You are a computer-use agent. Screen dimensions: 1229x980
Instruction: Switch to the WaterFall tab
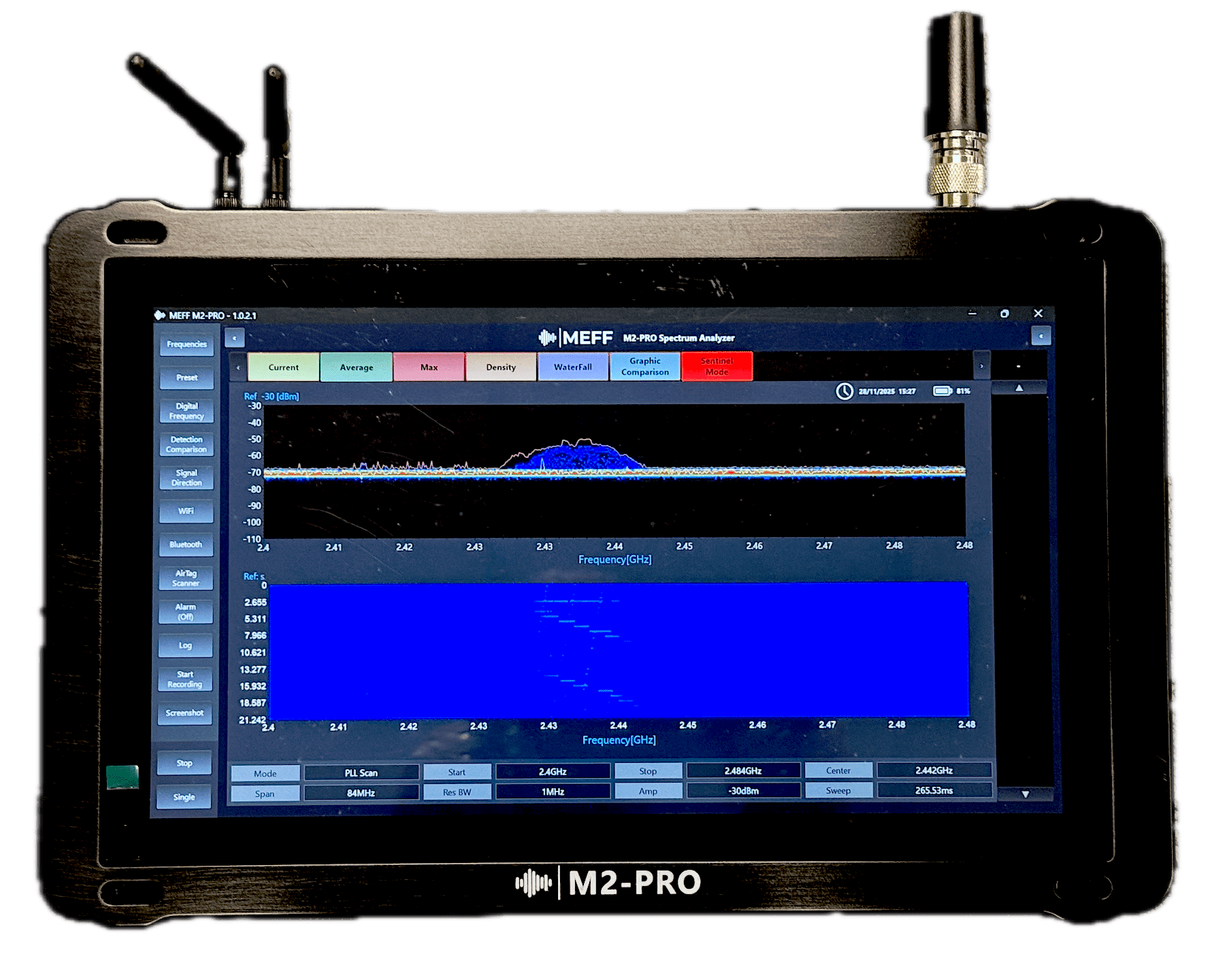click(x=572, y=367)
